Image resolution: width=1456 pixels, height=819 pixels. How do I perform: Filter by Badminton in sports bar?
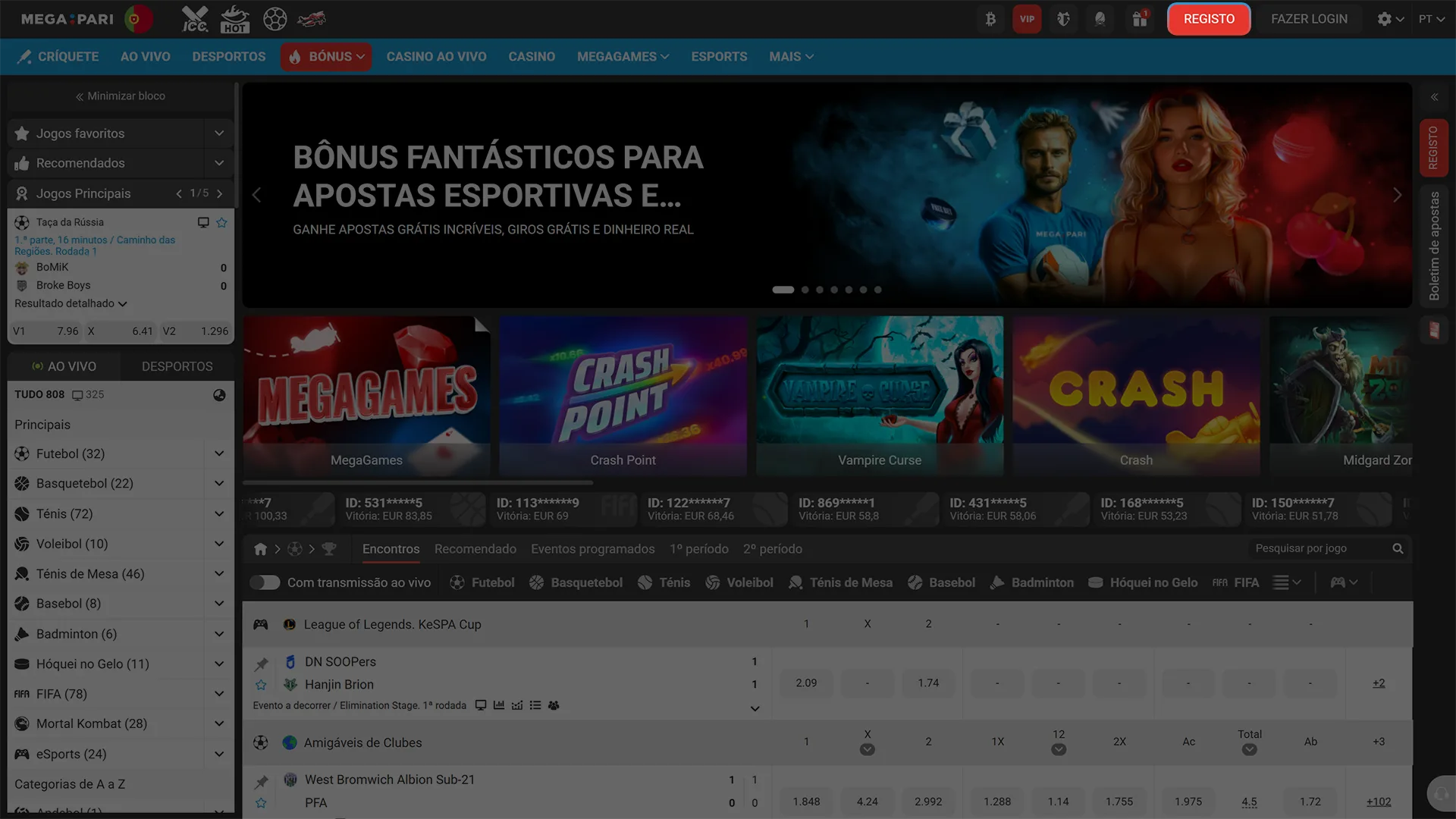[x=1032, y=582]
